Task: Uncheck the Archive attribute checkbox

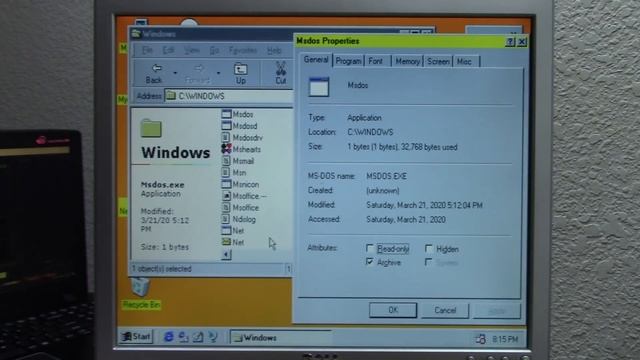Action: click(370, 262)
